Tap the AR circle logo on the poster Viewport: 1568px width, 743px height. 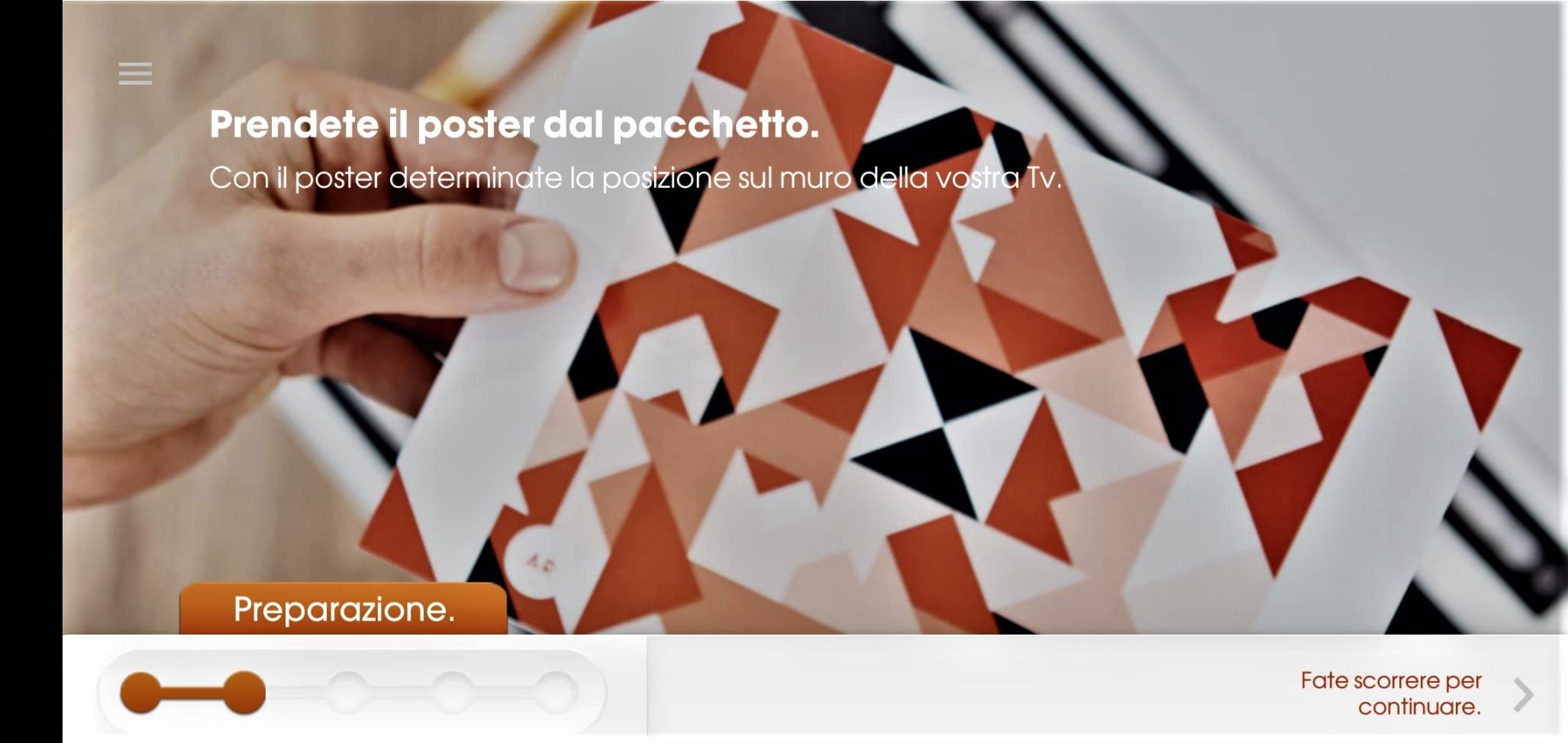[540, 564]
